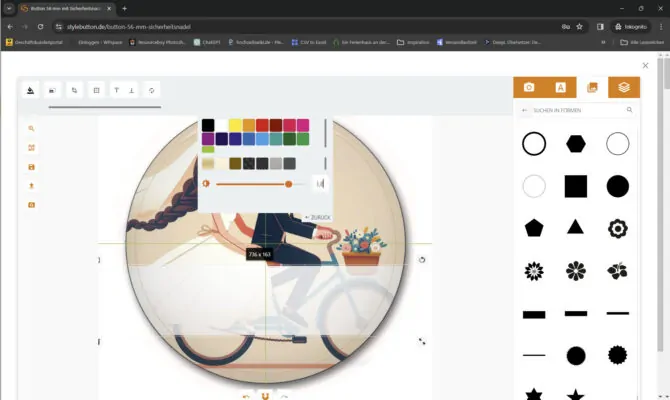Click the opacity value box beside slider
670x400 pixels.
click(320, 184)
